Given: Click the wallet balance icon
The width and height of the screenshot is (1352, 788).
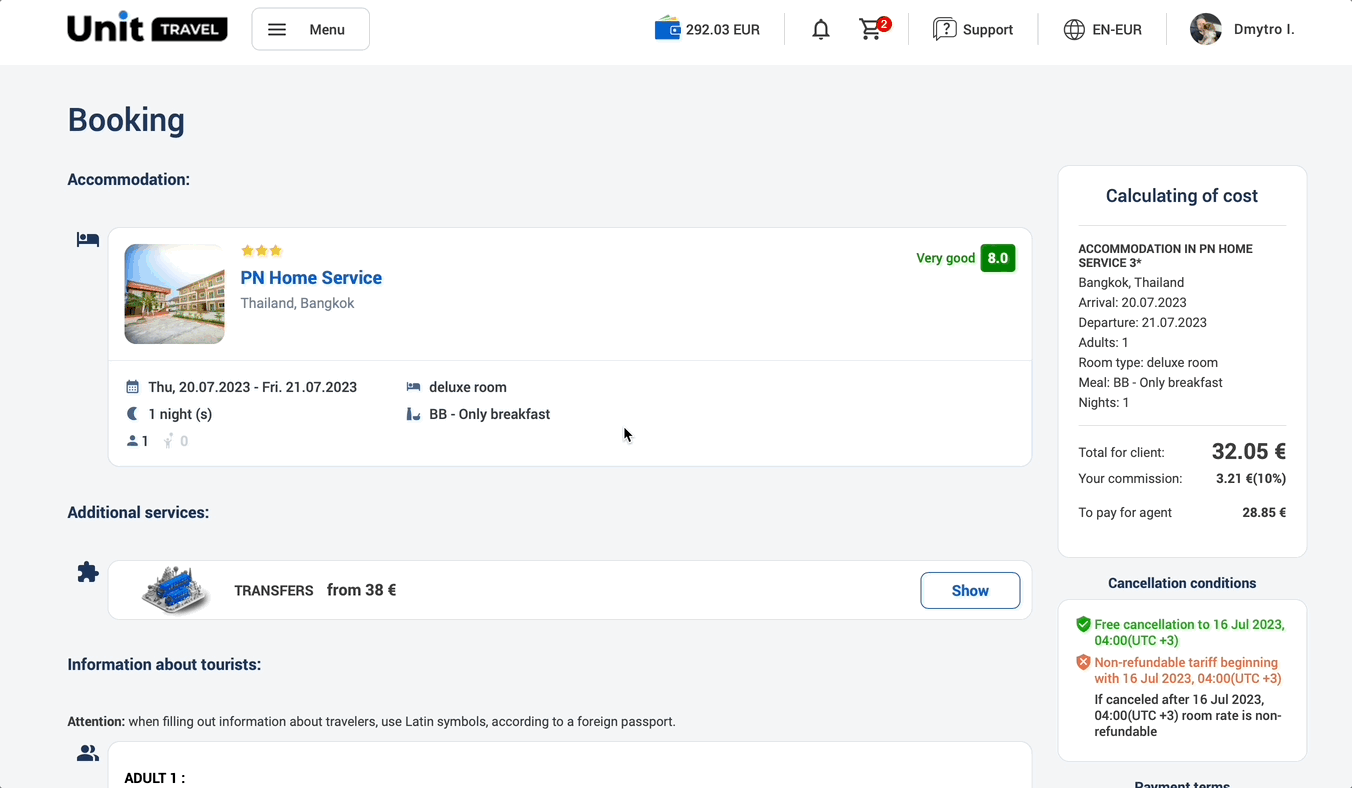Looking at the screenshot, I should (667, 29).
